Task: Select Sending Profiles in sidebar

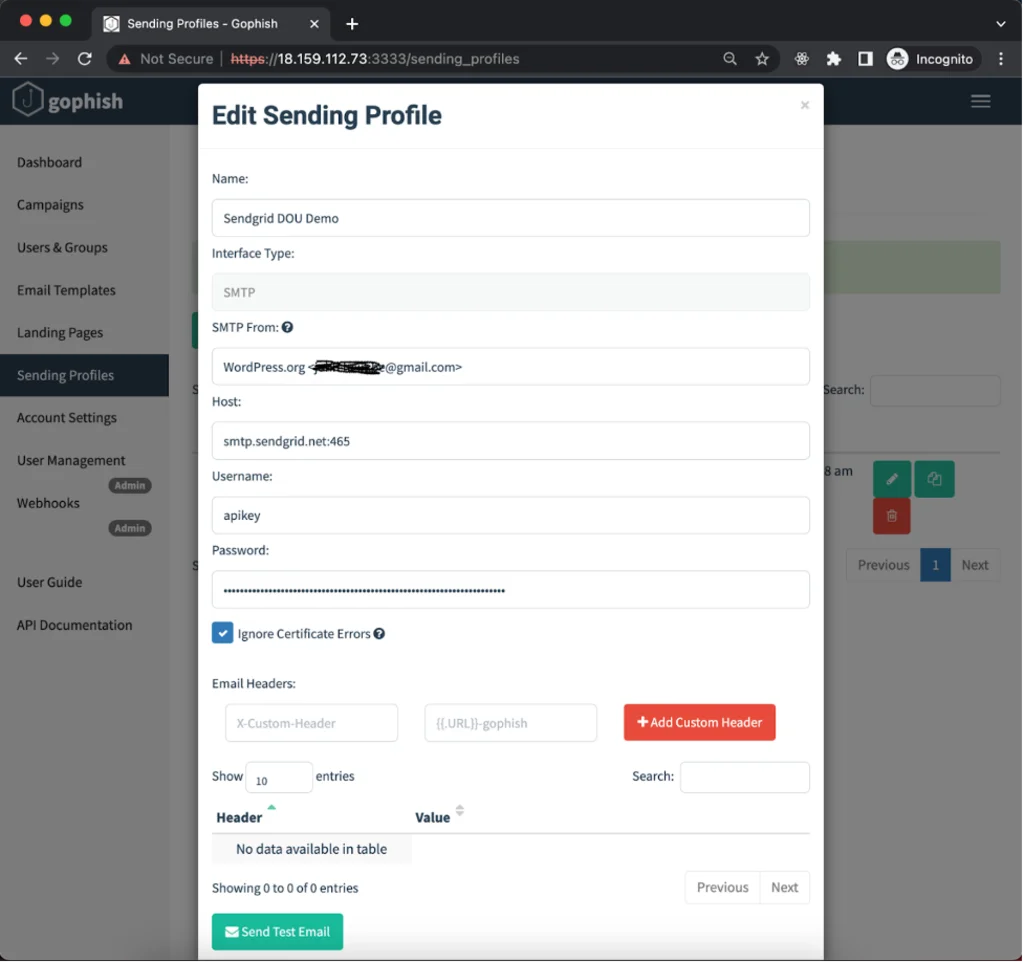Action: (x=84, y=375)
